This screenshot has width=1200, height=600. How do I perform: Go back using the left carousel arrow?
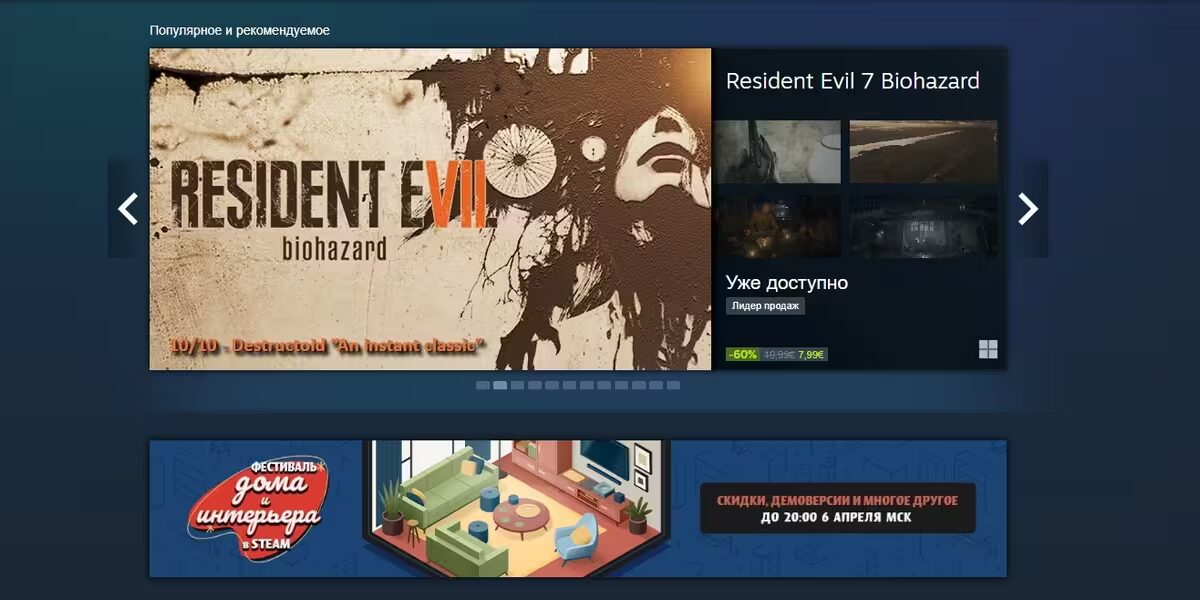coord(128,209)
